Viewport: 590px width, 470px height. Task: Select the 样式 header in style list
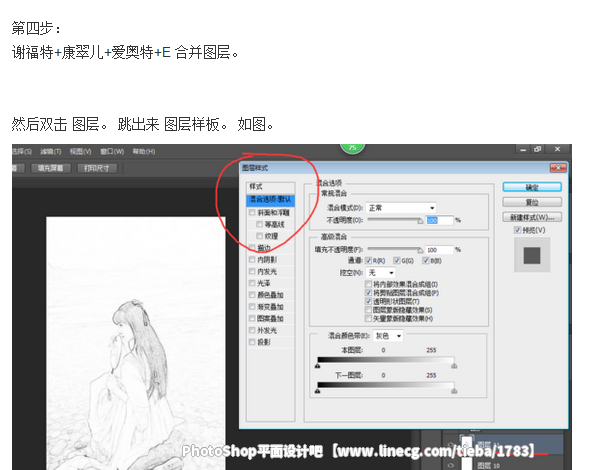pyautogui.click(x=271, y=187)
